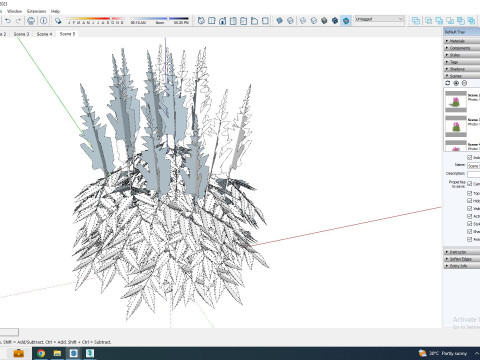480x360 pixels.
Task: Open Model Info via the info icon
Action: pos(44,21)
